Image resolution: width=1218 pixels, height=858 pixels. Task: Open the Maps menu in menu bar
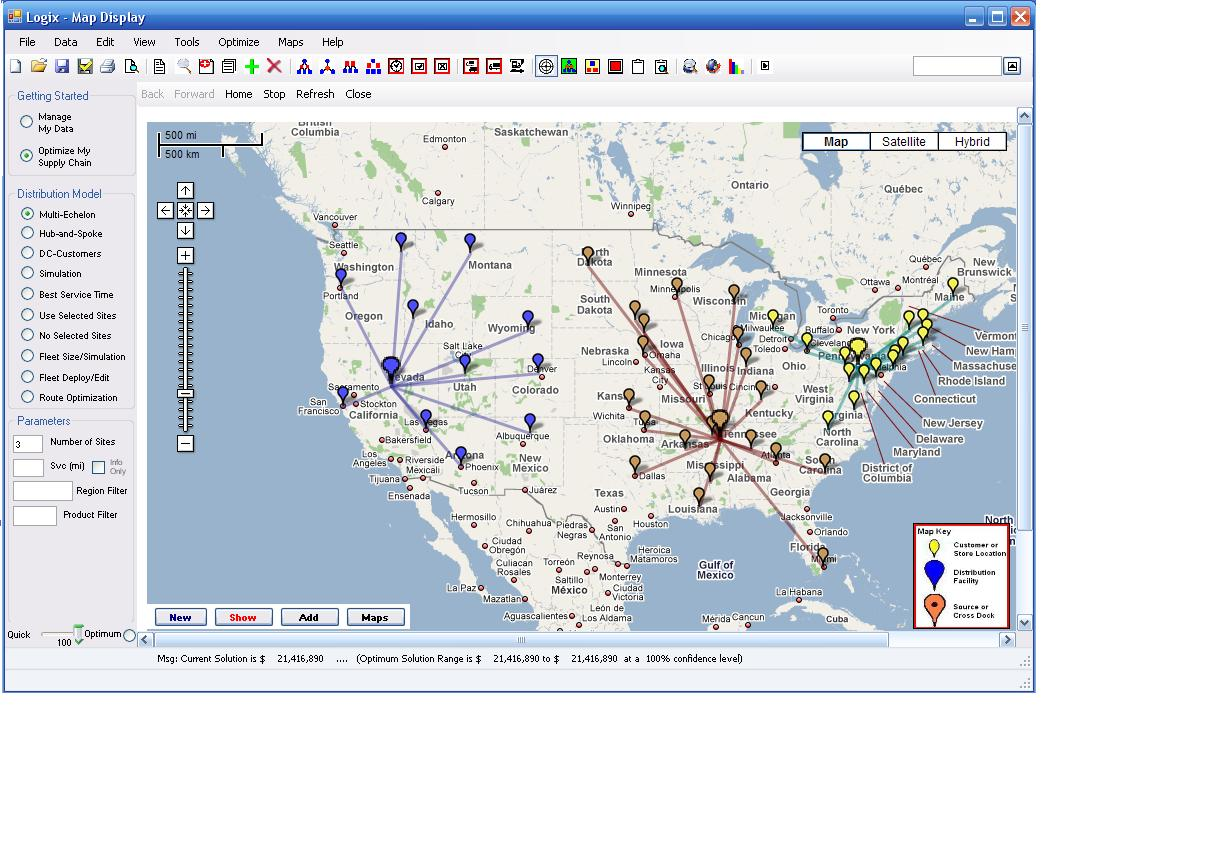290,42
